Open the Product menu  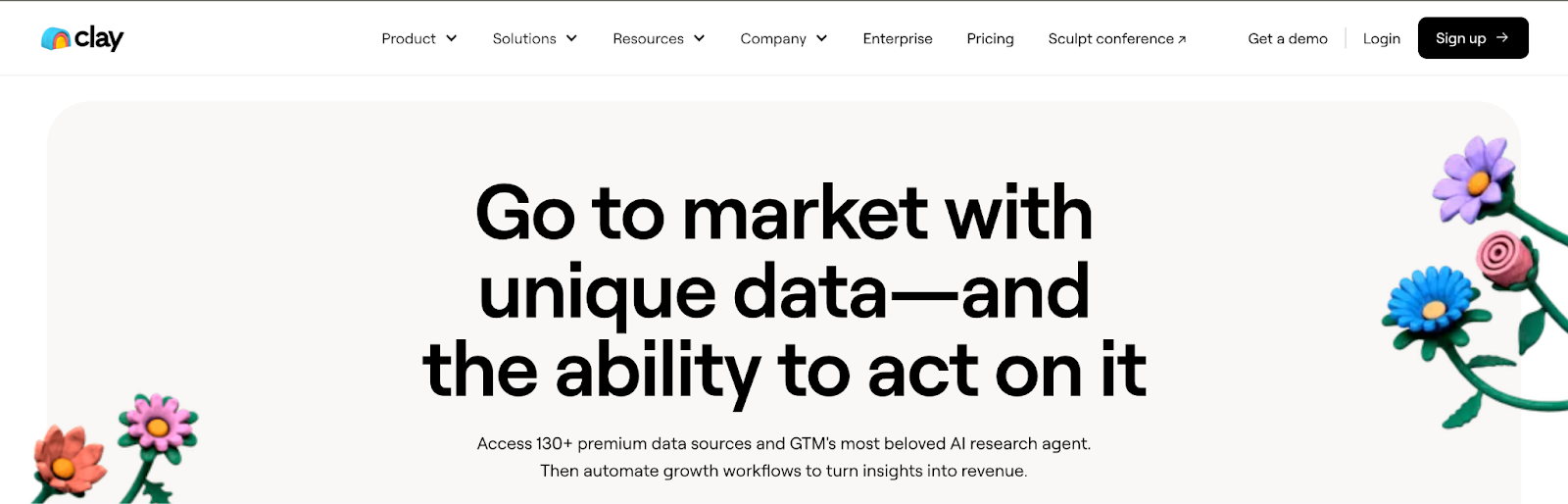pyautogui.click(x=409, y=38)
